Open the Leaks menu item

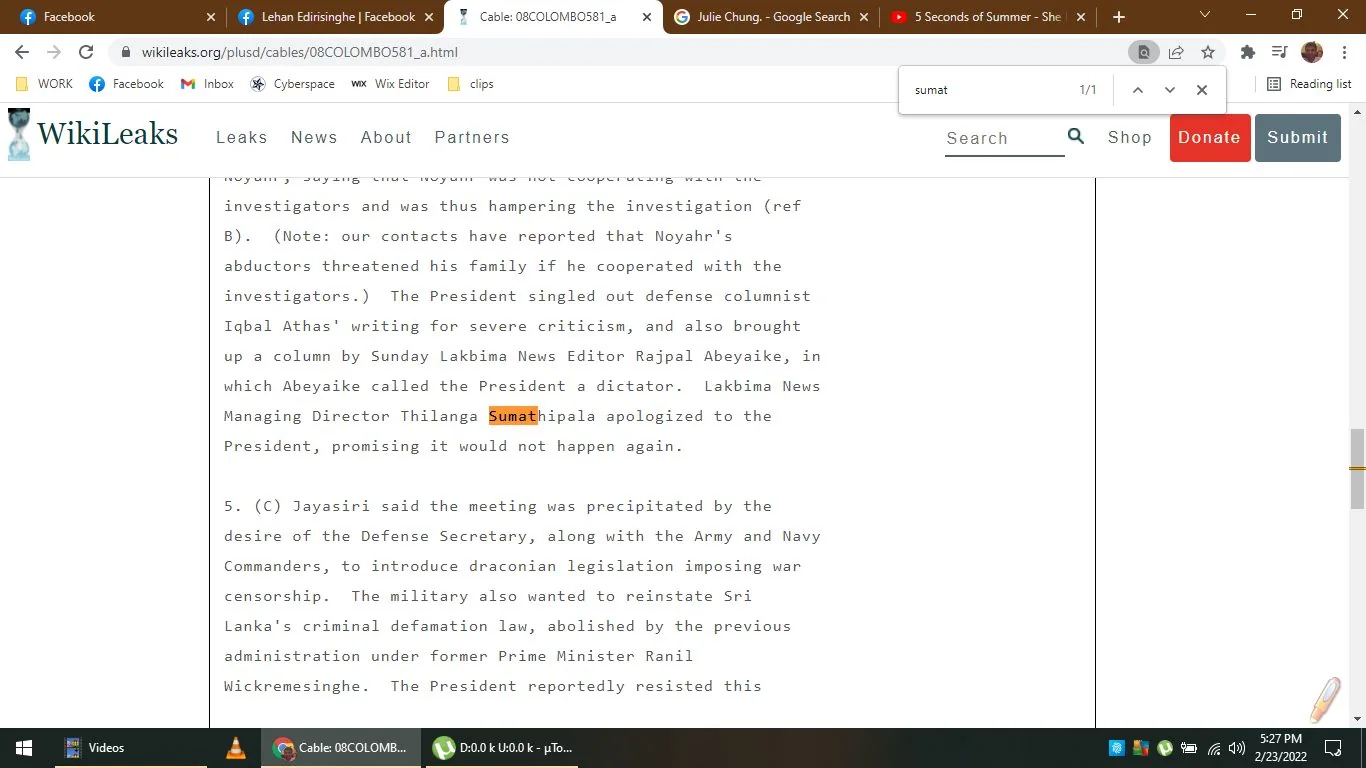(242, 137)
